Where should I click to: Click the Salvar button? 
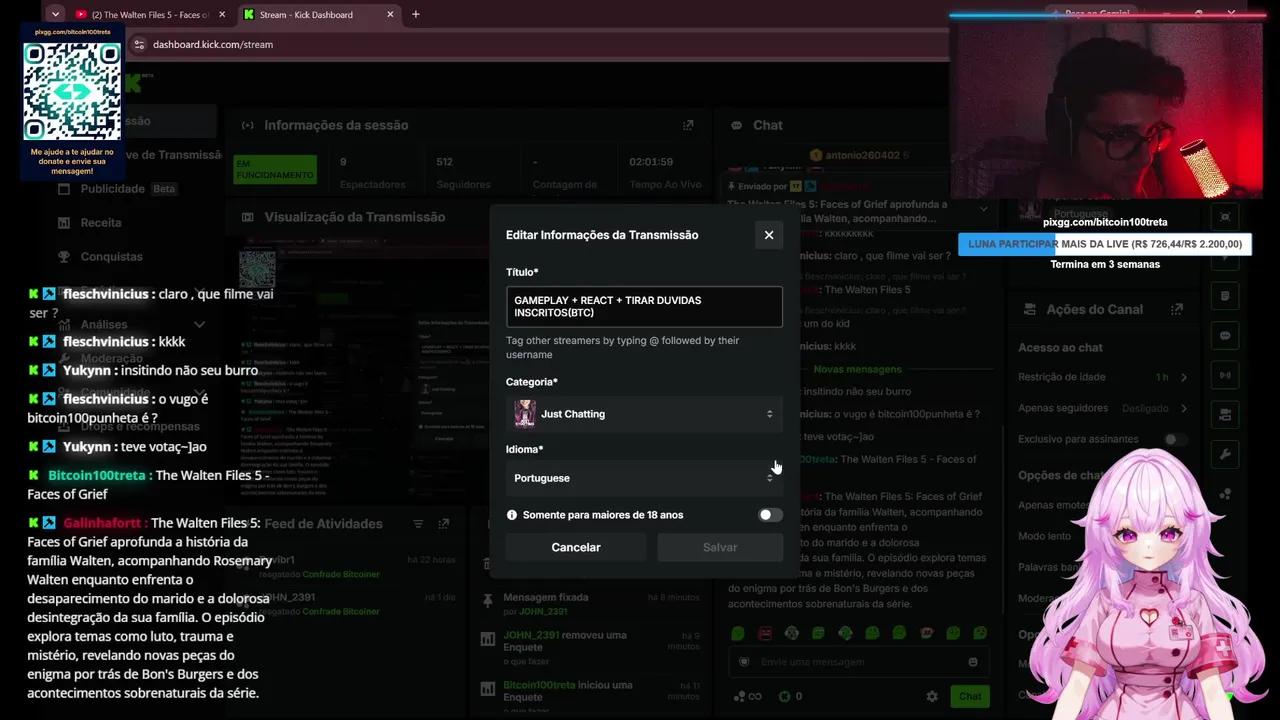tap(720, 547)
